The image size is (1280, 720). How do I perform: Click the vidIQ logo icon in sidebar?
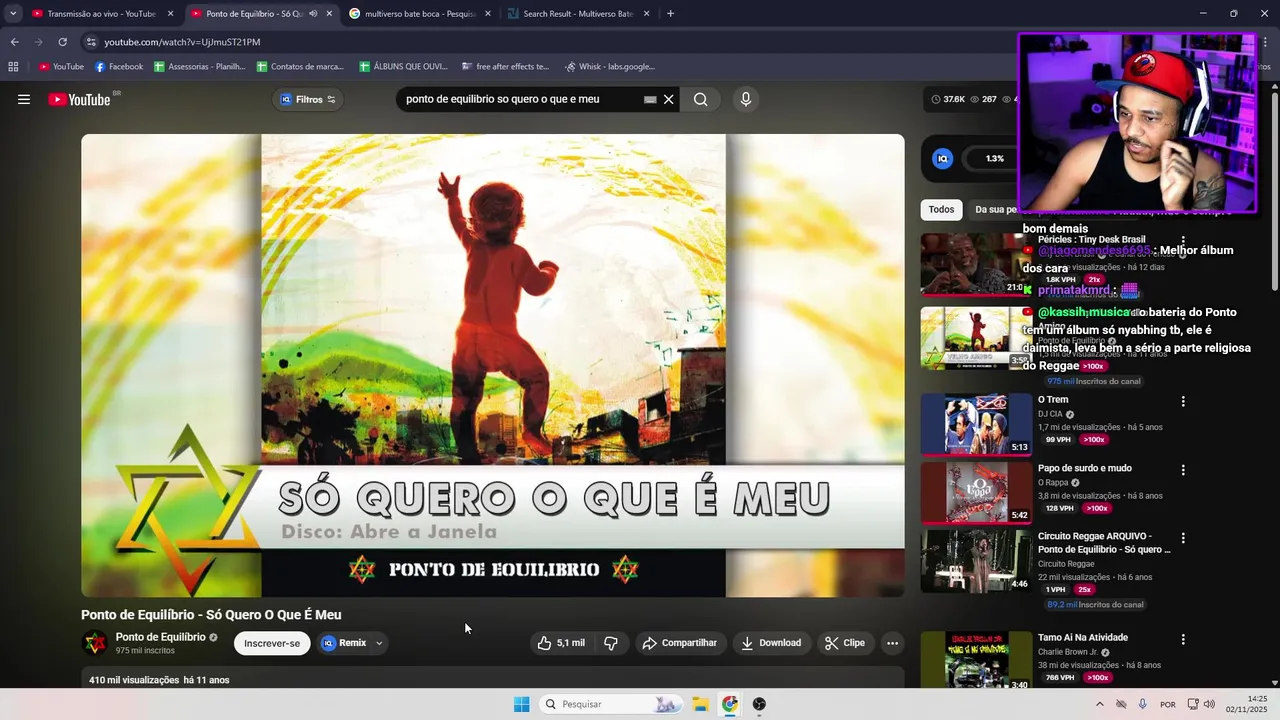pos(942,158)
